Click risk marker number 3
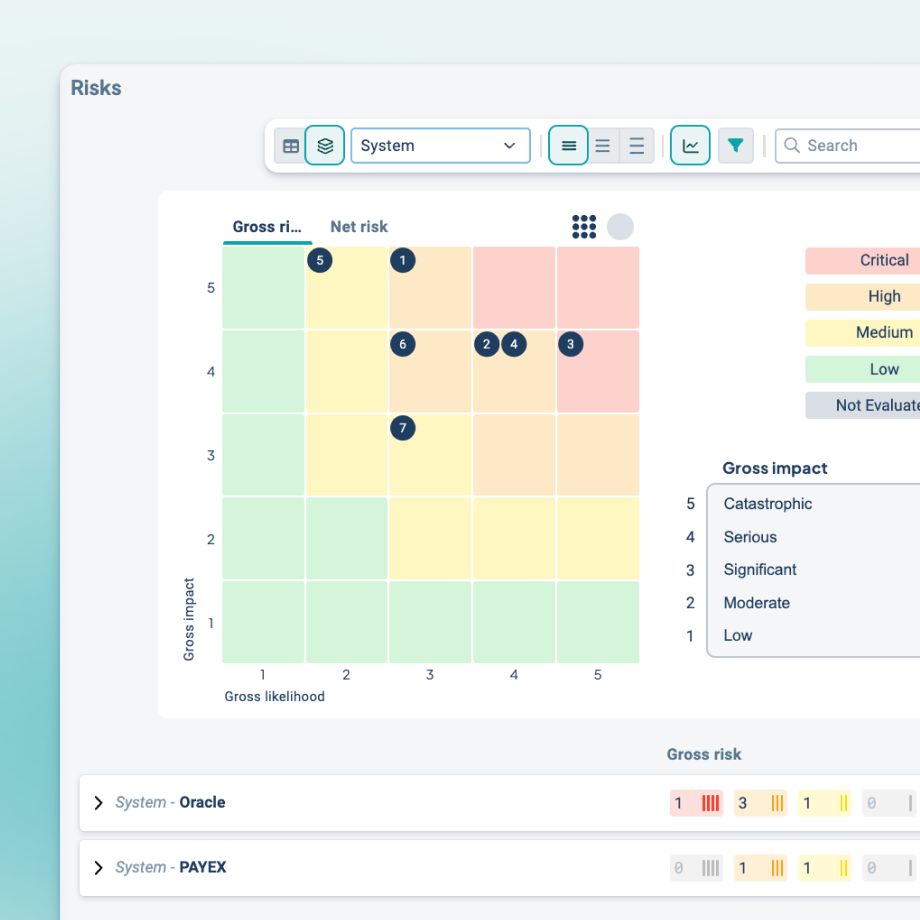 click(570, 345)
